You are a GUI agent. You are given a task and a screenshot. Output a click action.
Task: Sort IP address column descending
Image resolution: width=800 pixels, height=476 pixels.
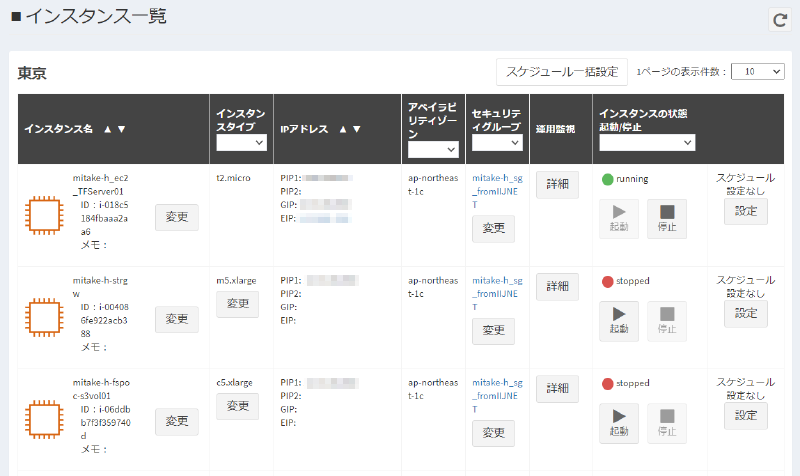click(356, 129)
